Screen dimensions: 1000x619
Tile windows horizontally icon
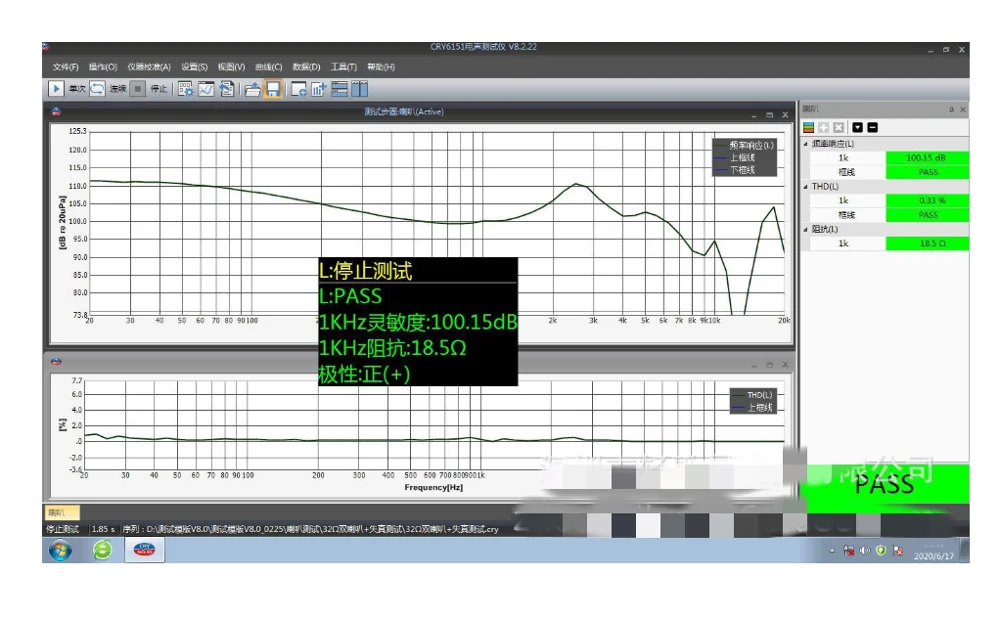point(339,89)
